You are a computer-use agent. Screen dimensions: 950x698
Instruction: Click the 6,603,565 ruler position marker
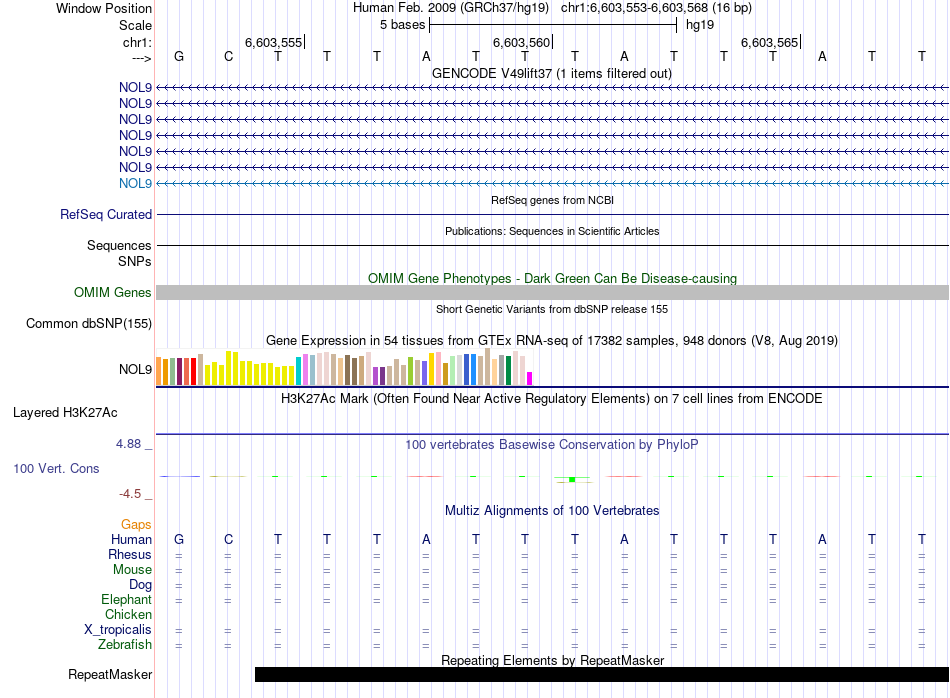click(x=770, y=42)
